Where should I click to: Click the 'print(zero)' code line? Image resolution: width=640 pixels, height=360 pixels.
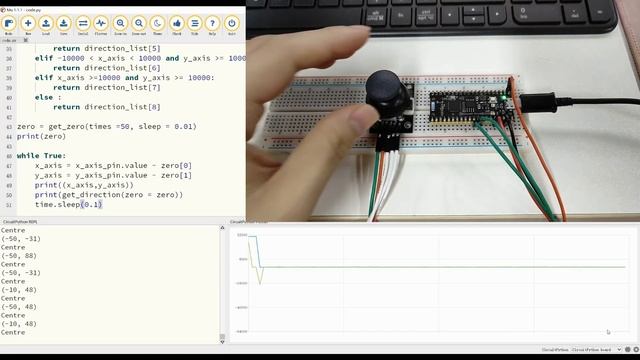click(x=41, y=136)
